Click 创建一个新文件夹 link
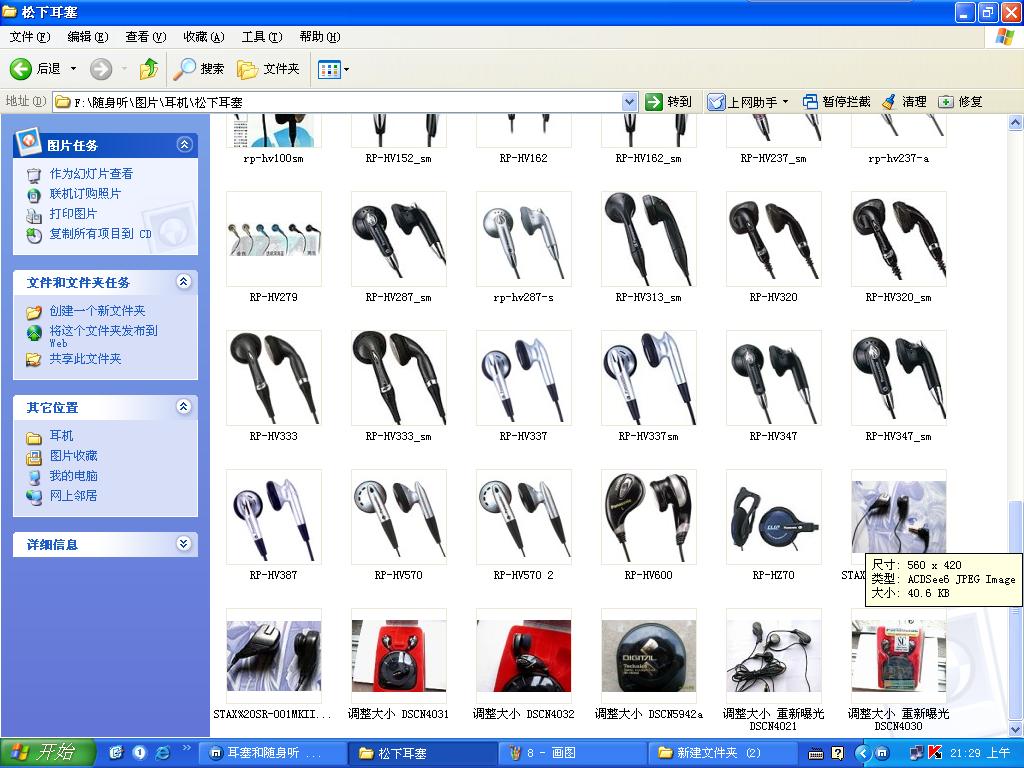Screen dimensions: 1024x768 pos(97,311)
